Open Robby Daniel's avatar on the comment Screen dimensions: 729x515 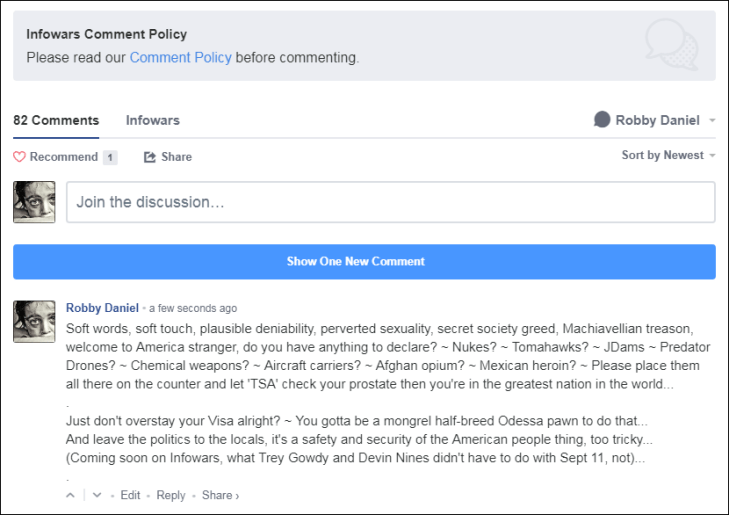[x=34, y=322]
